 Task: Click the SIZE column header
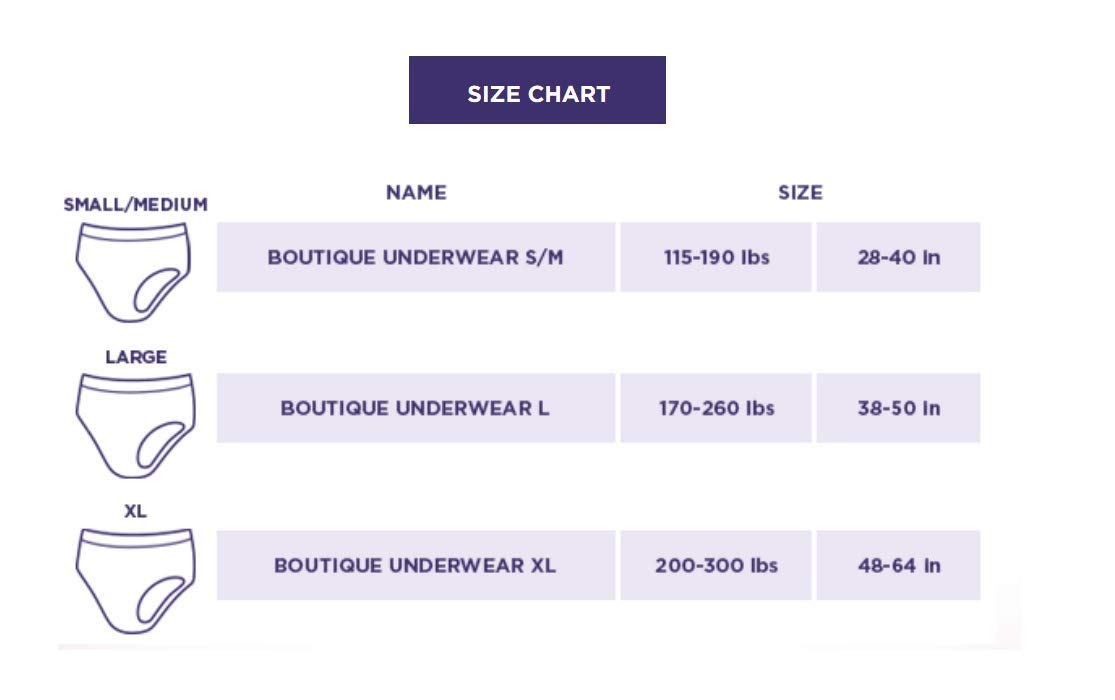click(x=800, y=192)
